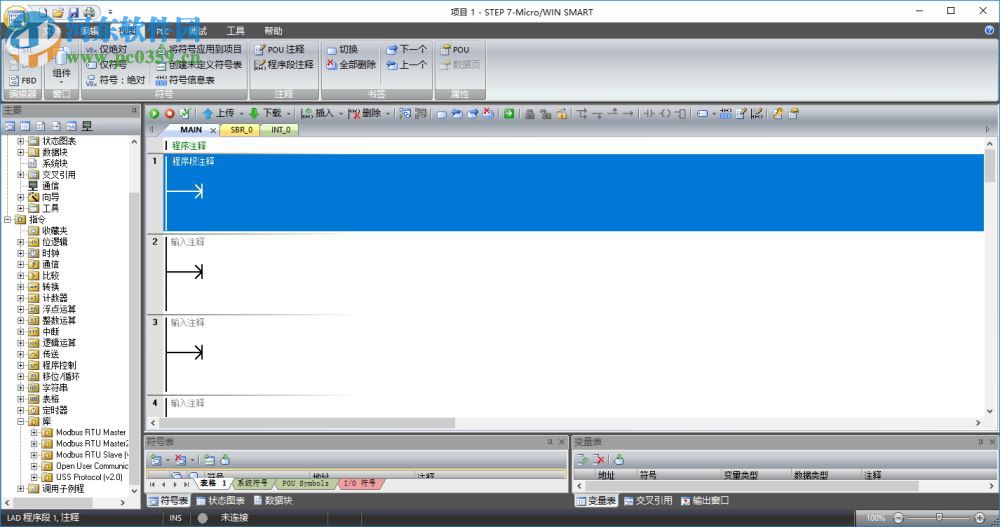Expand the 计数器 instruction folder
Screen dimensions: 1000x527
(20, 298)
